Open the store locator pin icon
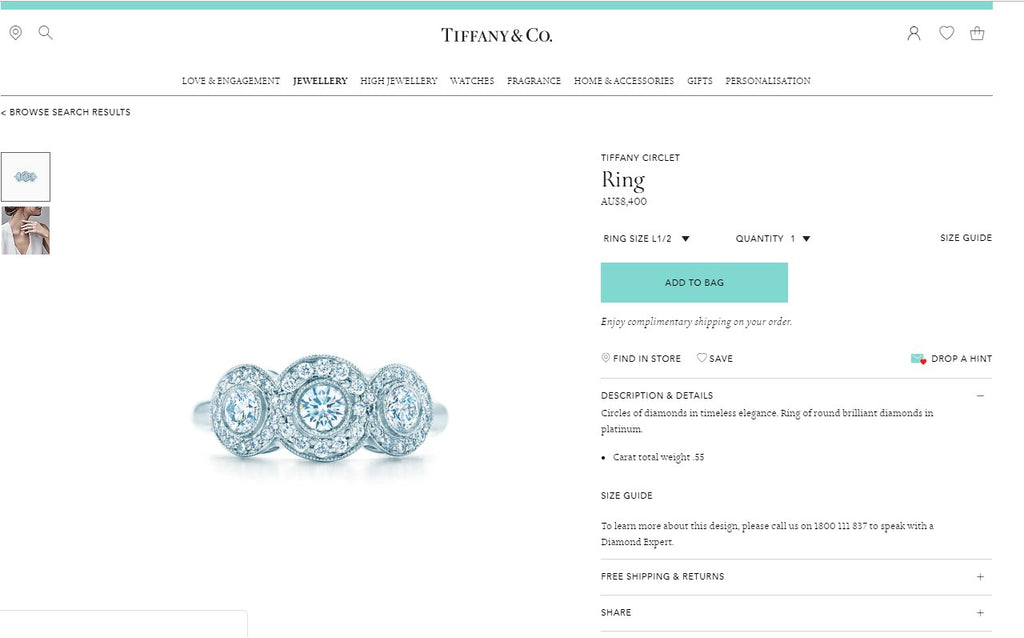 (16, 33)
